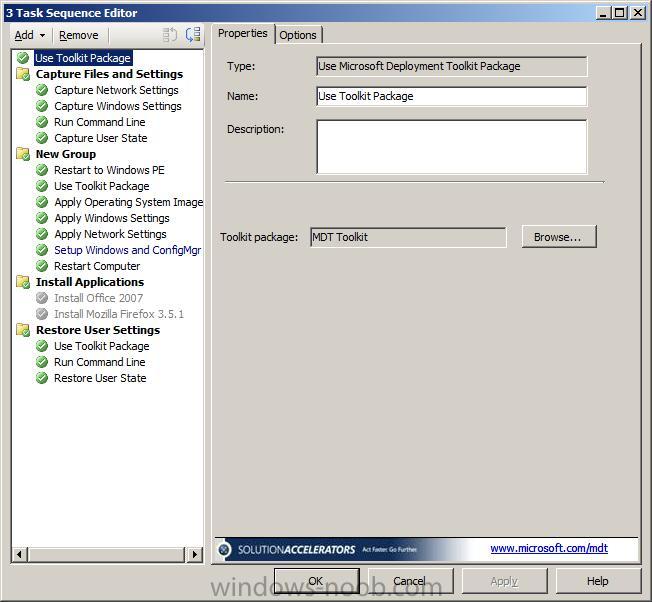Click the horizontal scrollbar thumb in the tree pane

tap(106, 554)
